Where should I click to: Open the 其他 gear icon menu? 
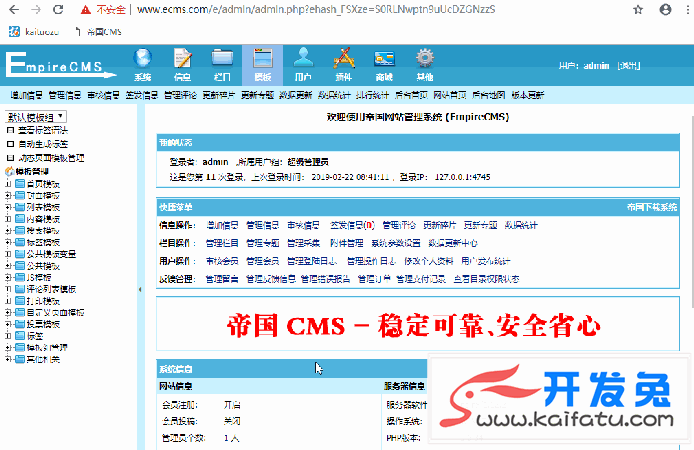pyautogui.click(x=424, y=65)
